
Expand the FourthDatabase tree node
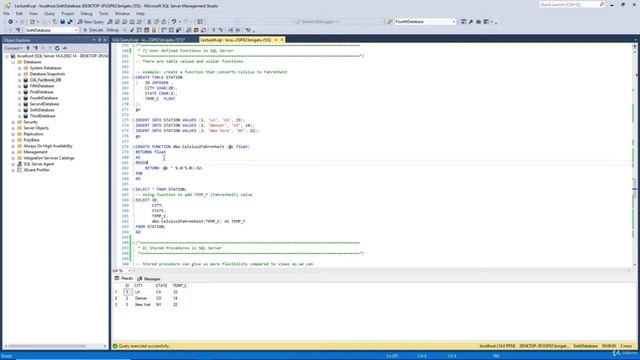pos(20,98)
